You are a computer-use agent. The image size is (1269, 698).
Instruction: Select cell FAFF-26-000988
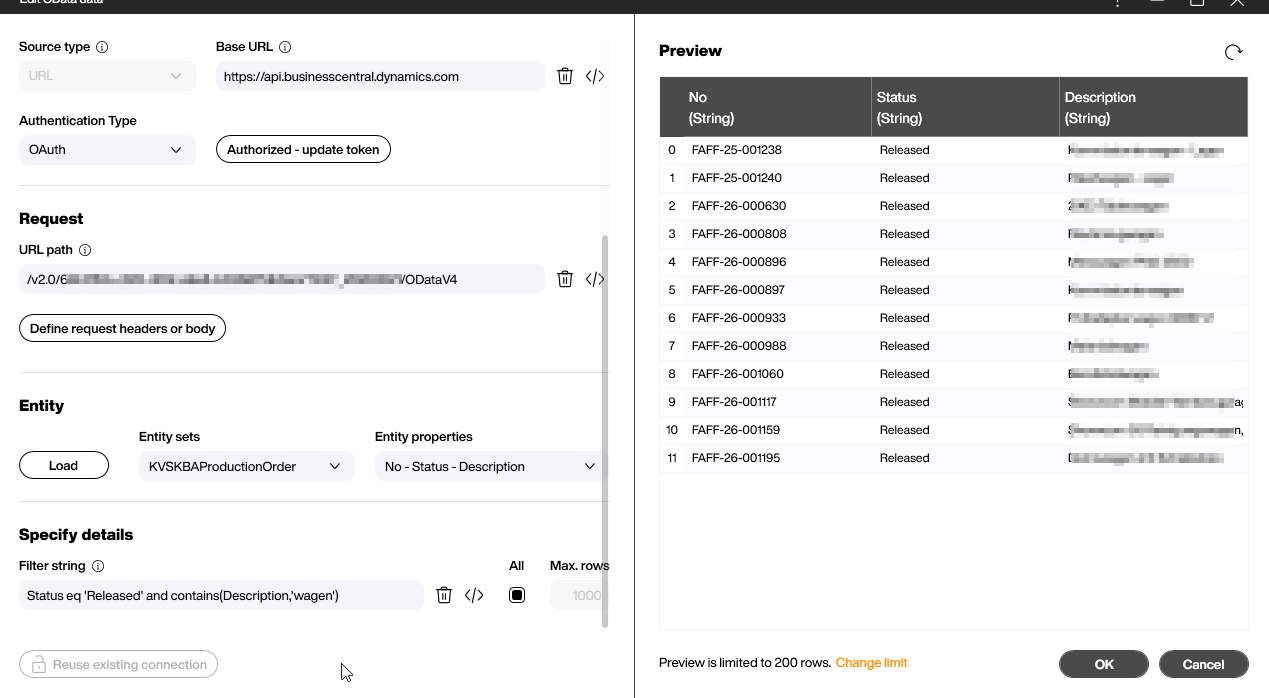coord(739,346)
